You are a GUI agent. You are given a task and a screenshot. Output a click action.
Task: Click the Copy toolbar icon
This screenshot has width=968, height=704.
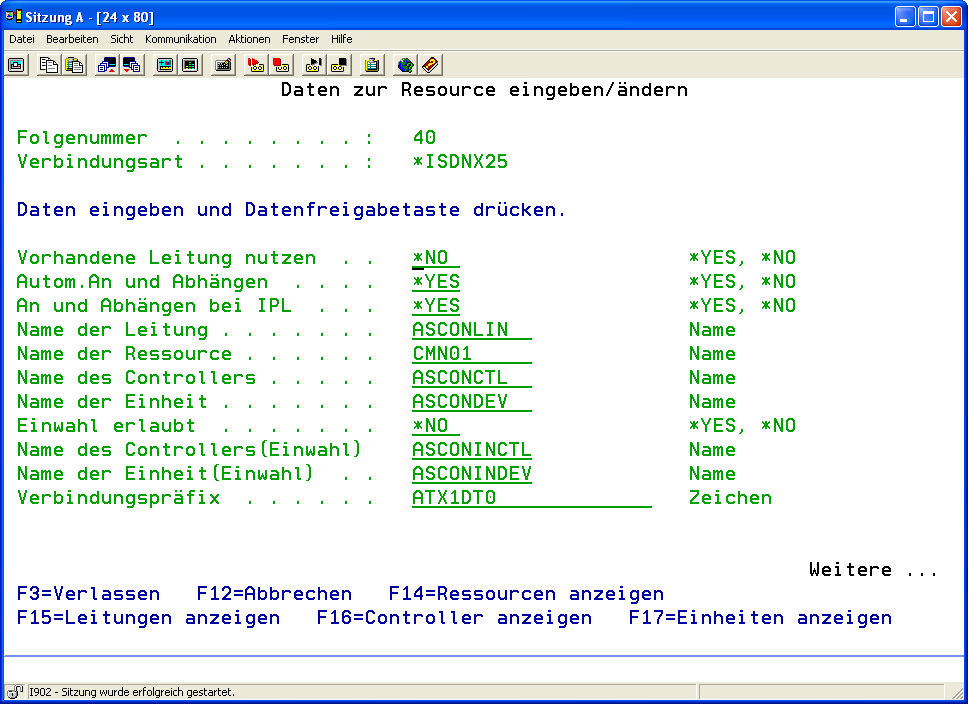(x=48, y=65)
